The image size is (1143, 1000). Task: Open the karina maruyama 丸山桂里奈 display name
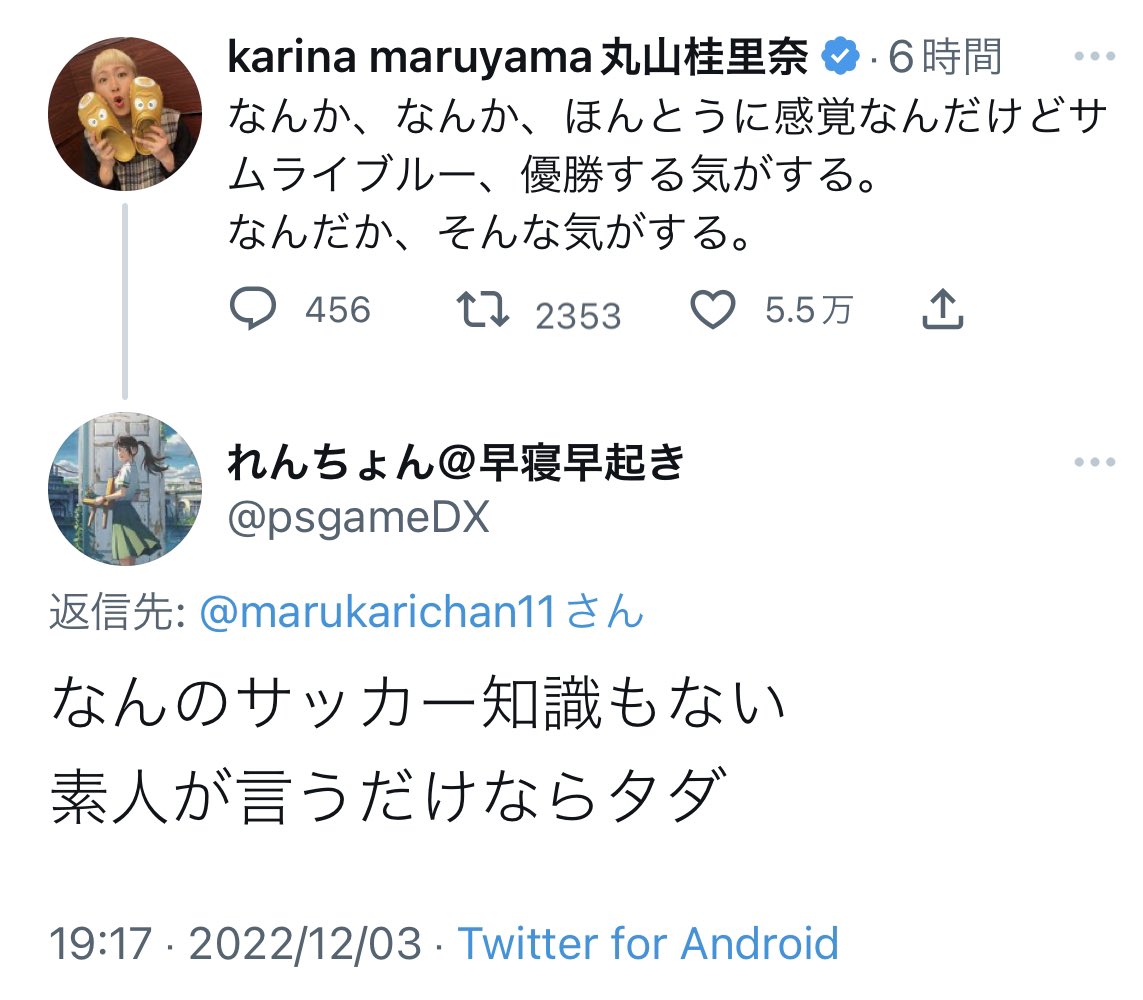pyautogui.click(x=518, y=57)
